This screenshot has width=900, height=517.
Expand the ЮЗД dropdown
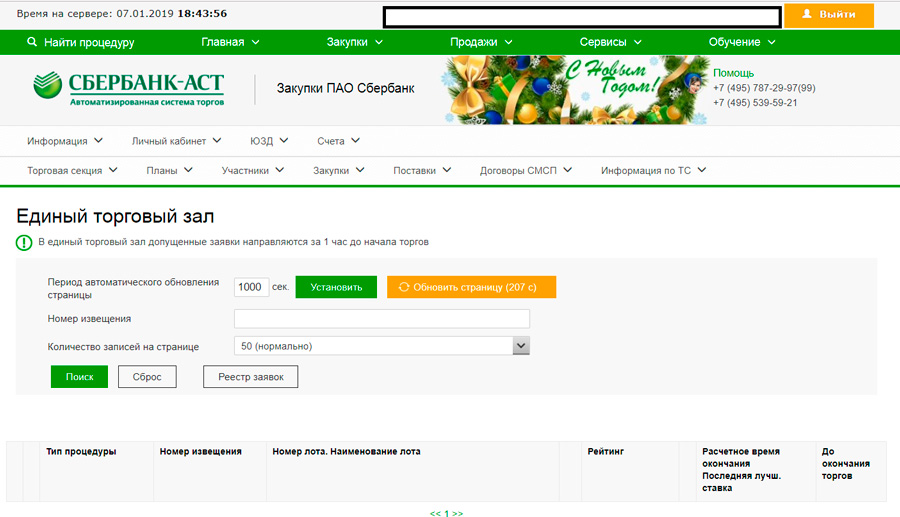tap(269, 141)
